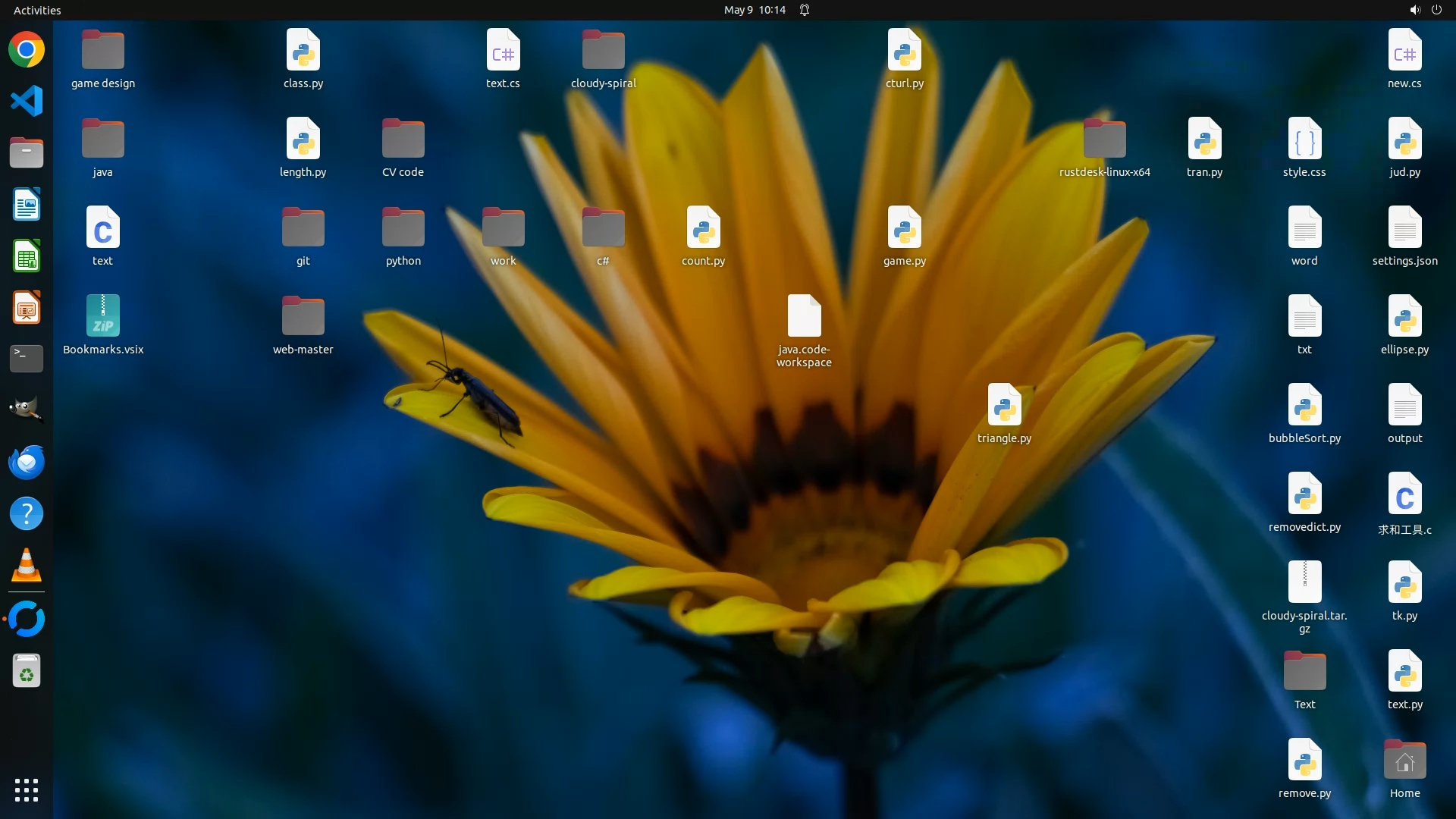Screen dimensions: 1456x819
Task: Open the Trash in the dock
Action: (27, 671)
